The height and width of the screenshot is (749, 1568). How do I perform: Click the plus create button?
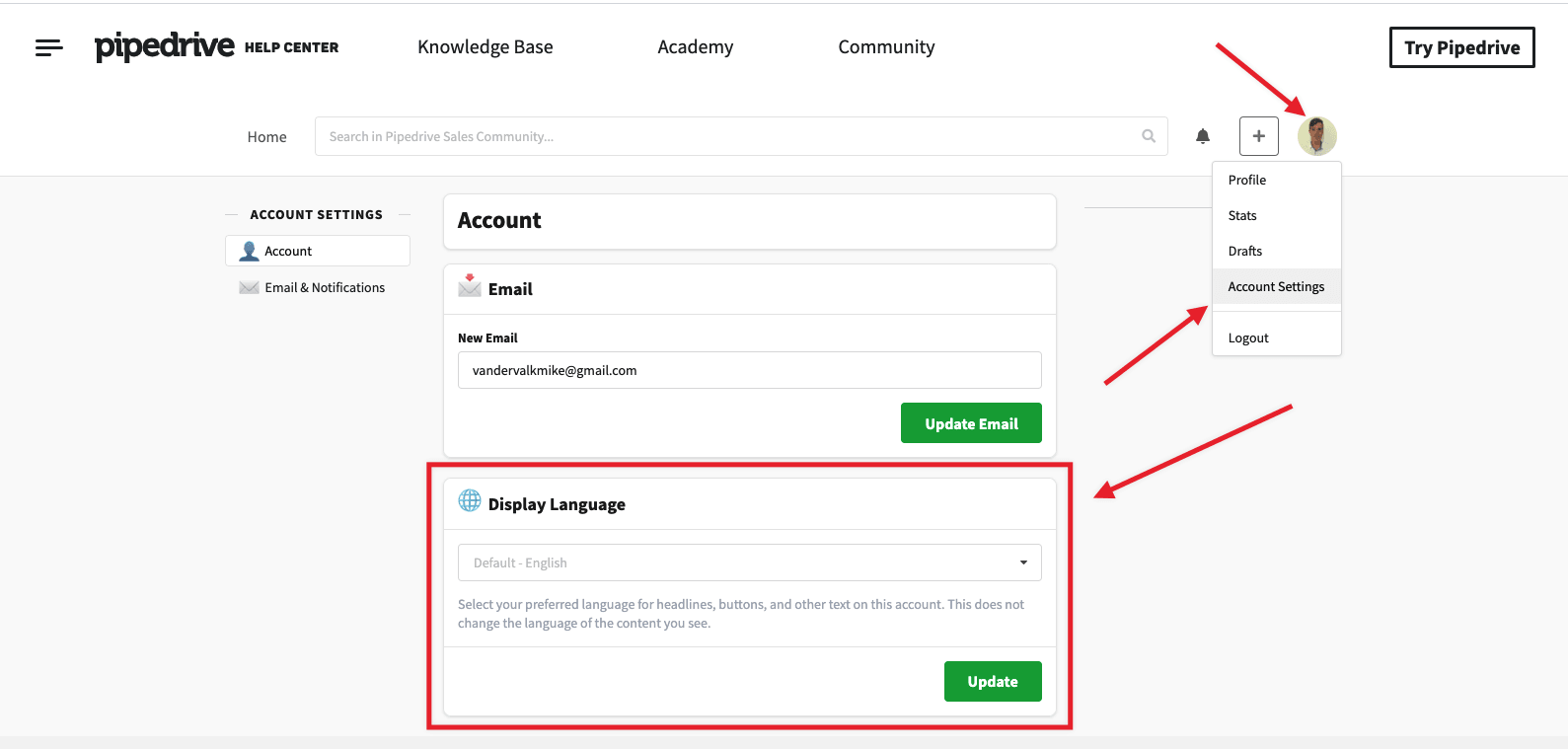1258,136
